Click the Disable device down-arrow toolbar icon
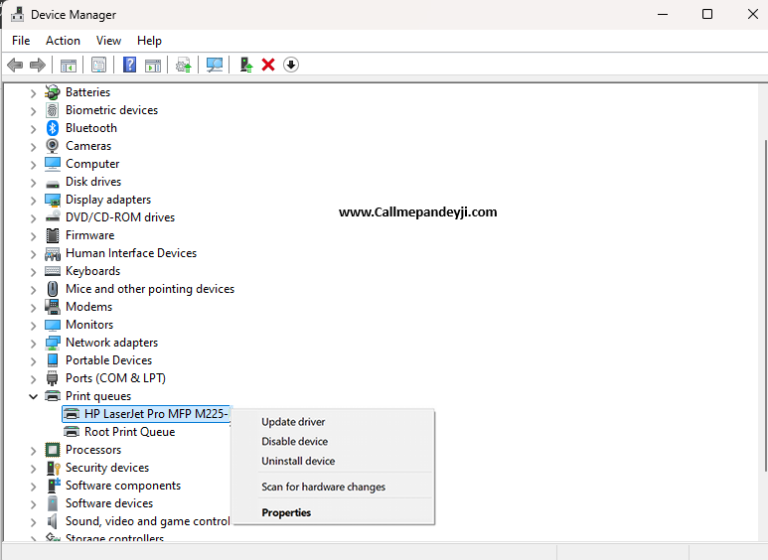768x560 pixels. click(x=291, y=65)
